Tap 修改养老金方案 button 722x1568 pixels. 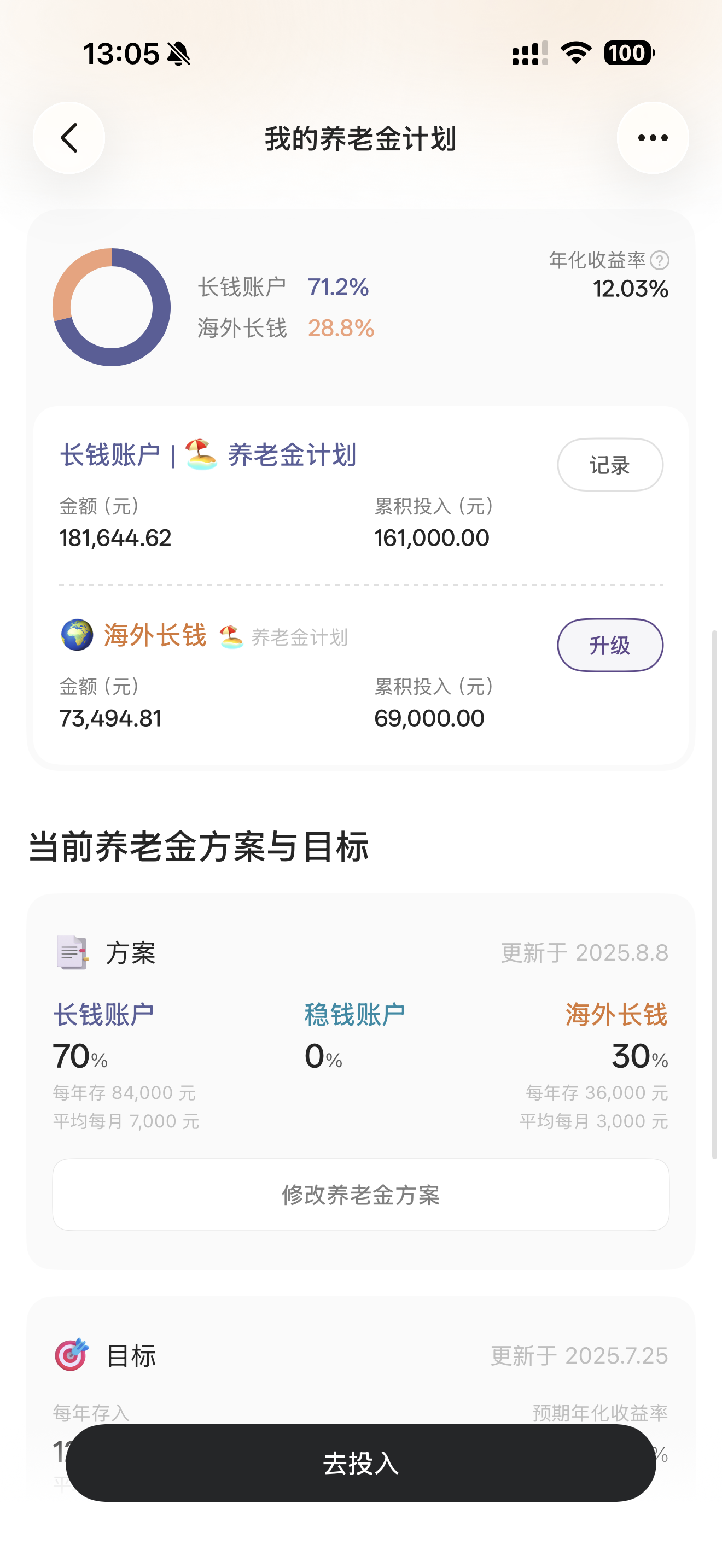click(361, 1195)
